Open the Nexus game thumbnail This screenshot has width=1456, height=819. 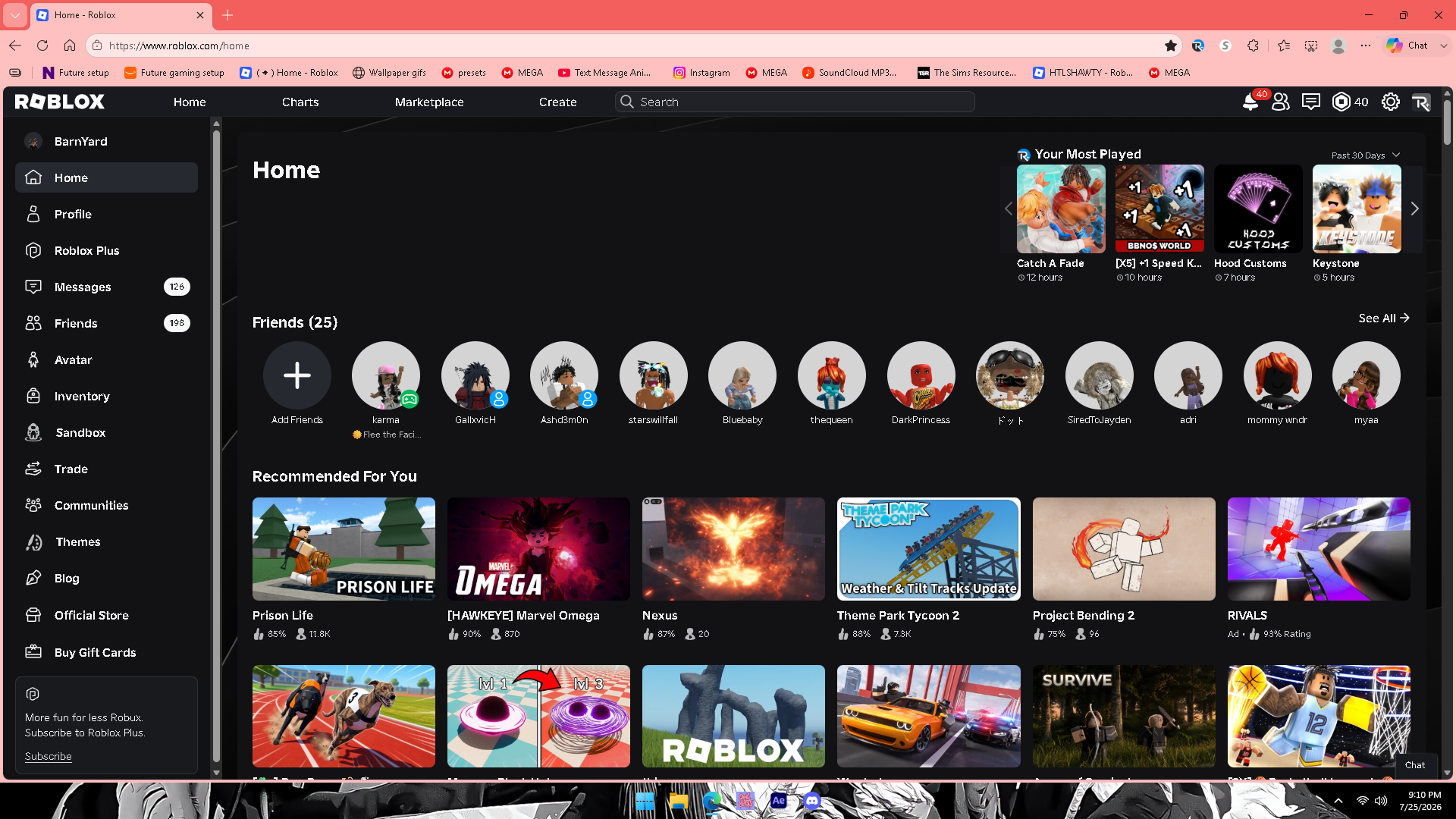[x=733, y=549]
